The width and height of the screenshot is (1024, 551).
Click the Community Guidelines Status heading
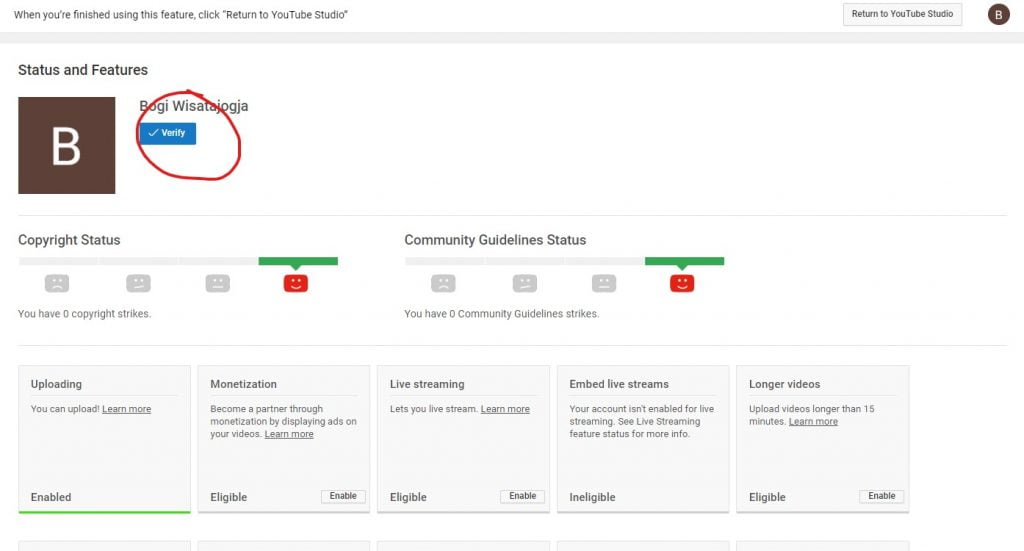coord(495,240)
